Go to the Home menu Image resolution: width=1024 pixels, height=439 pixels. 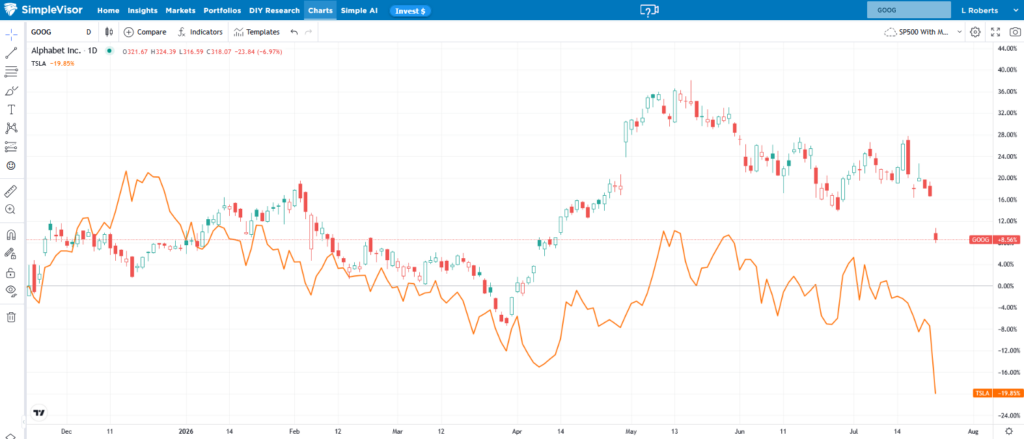point(108,10)
